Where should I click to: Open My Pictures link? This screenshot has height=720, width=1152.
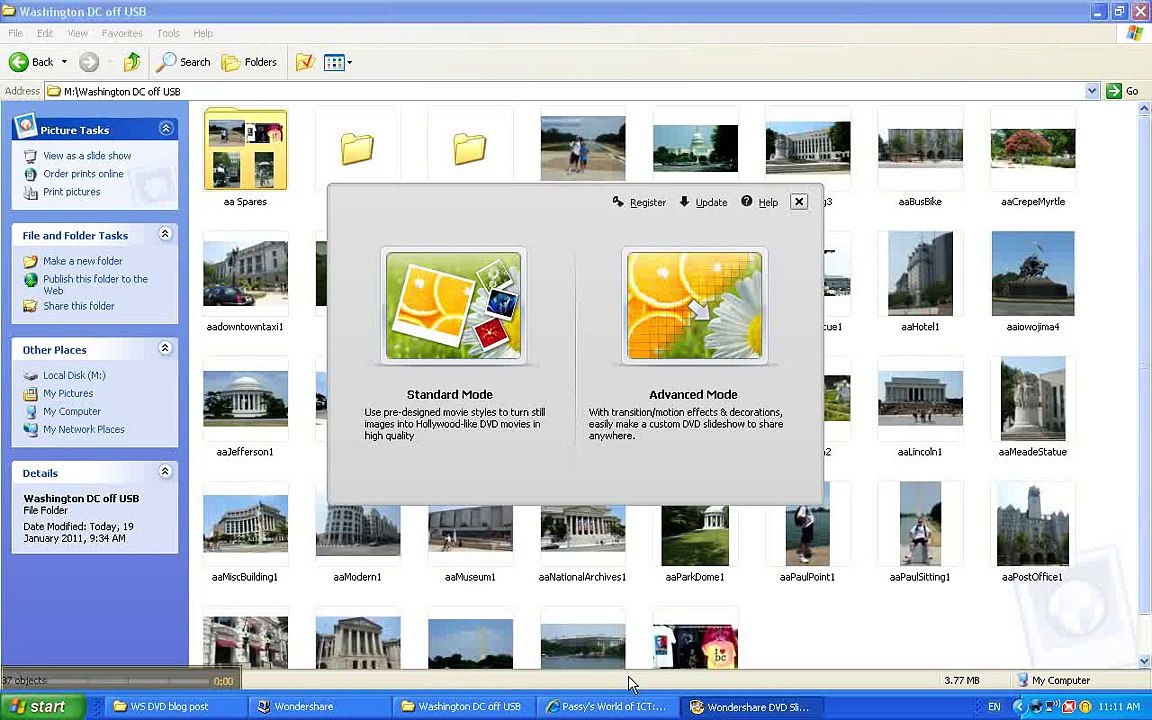68,394
